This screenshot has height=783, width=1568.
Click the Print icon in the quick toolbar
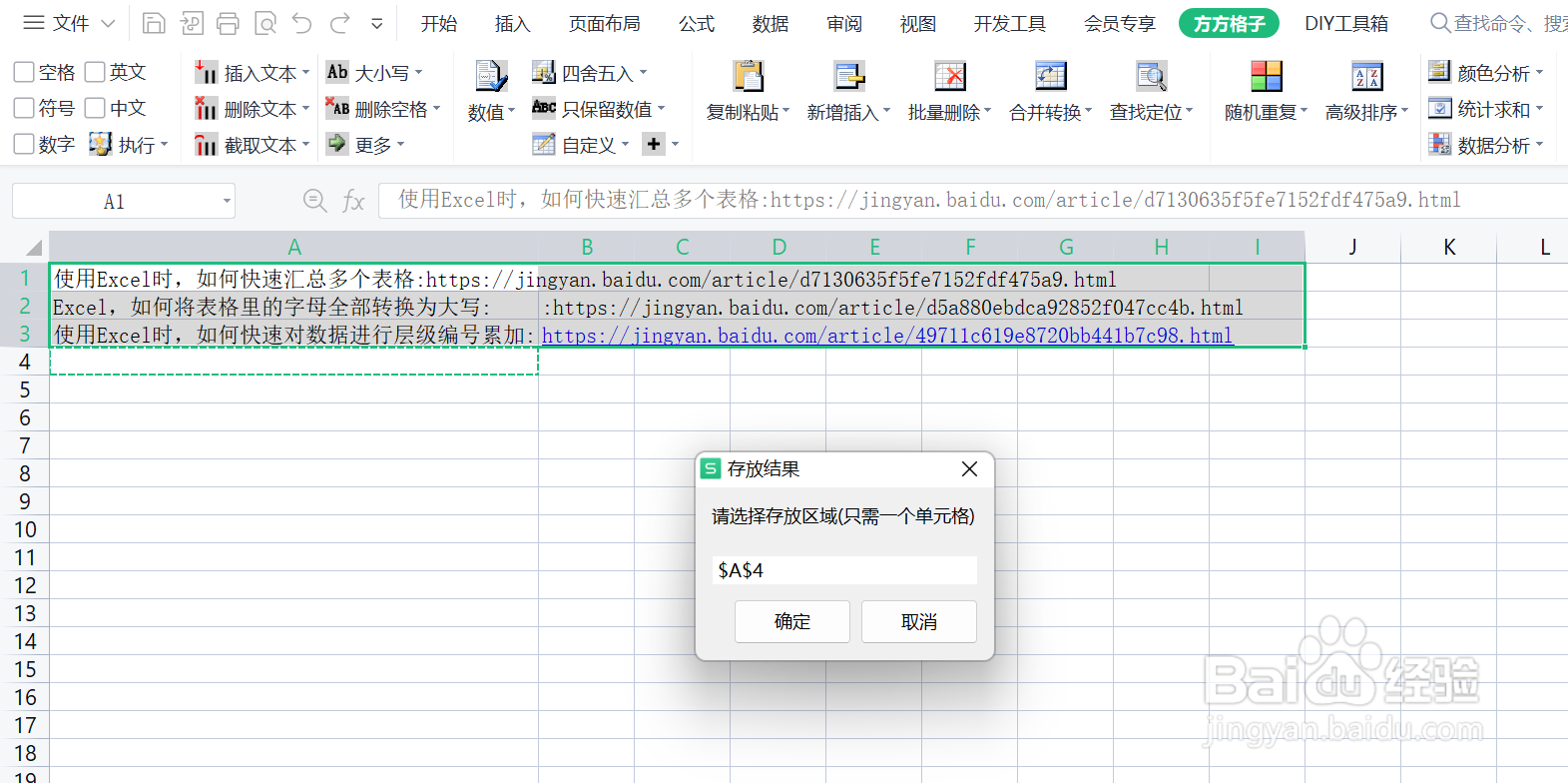click(228, 23)
